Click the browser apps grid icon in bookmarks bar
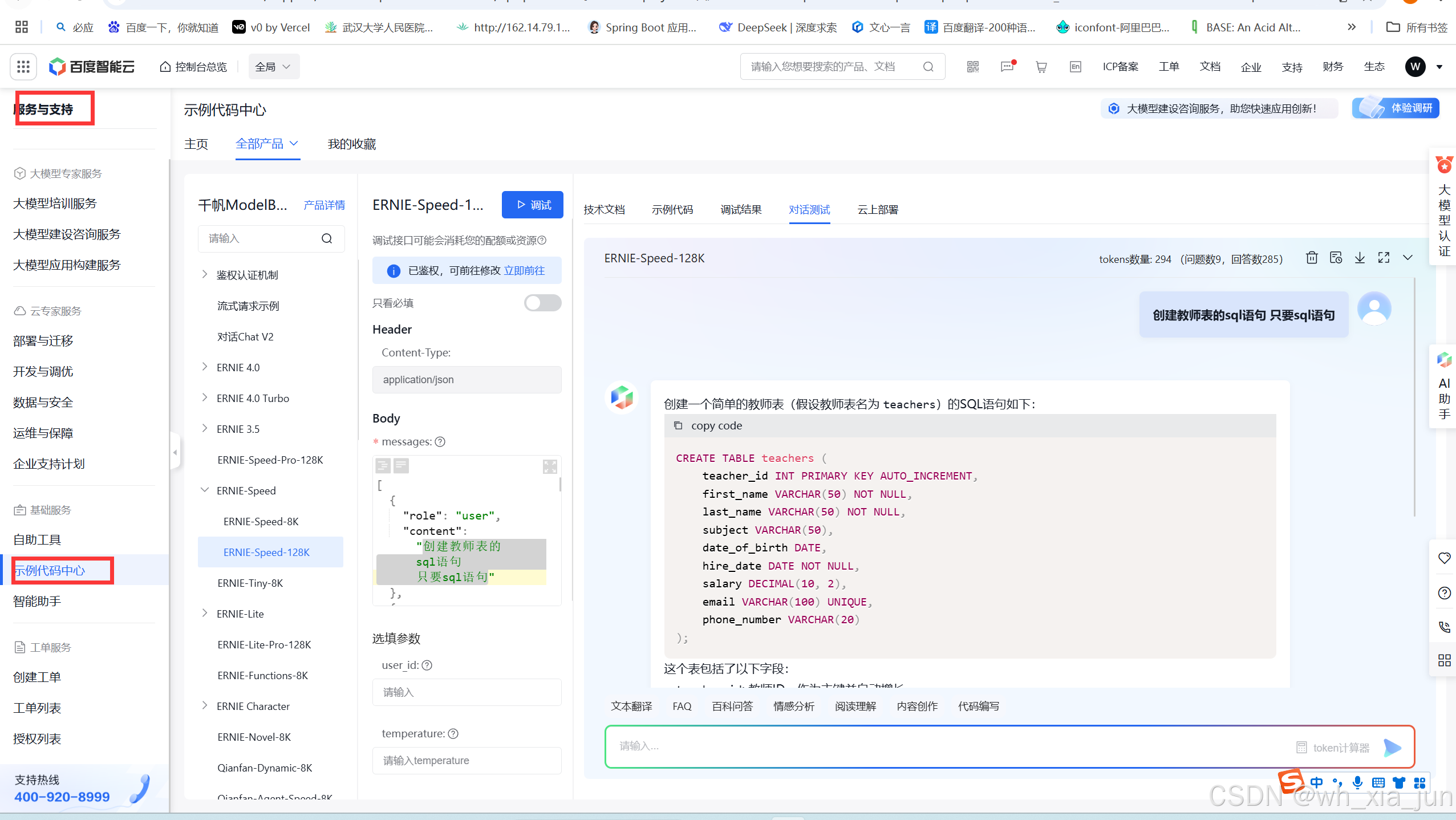 tap(21, 27)
